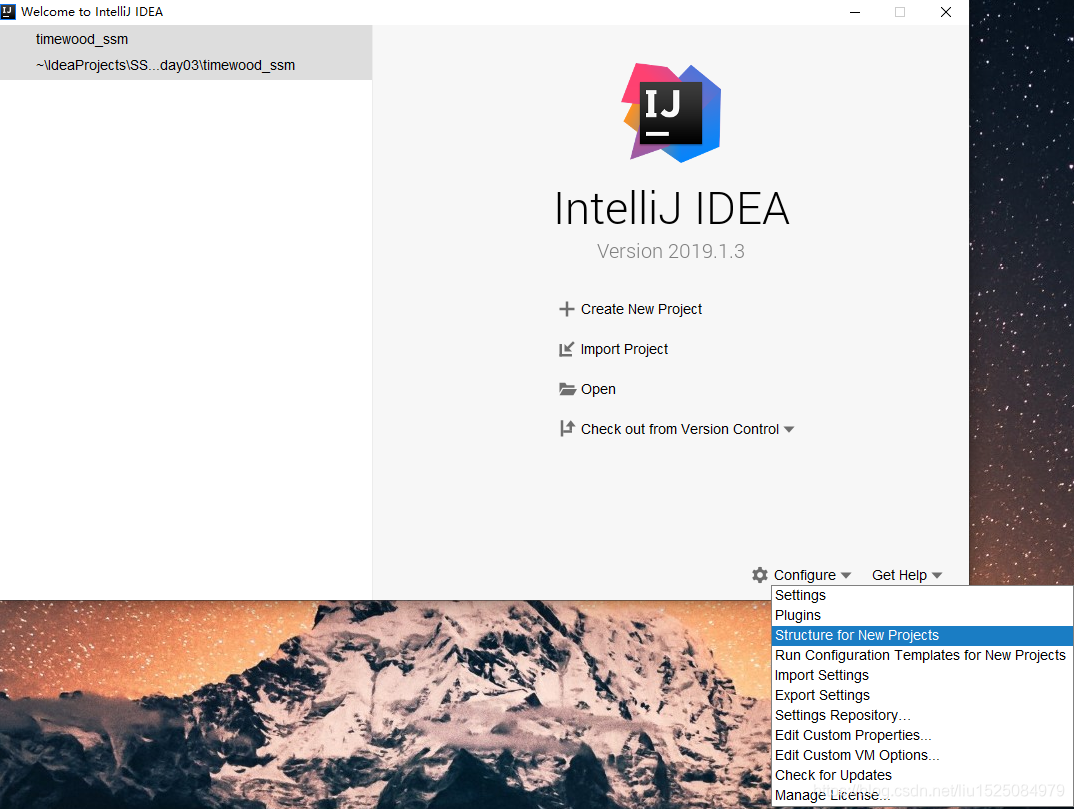Image resolution: width=1074 pixels, height=809 pixels.
Task: Click the Version 2019.1.3 text
Action: (671, 251)
